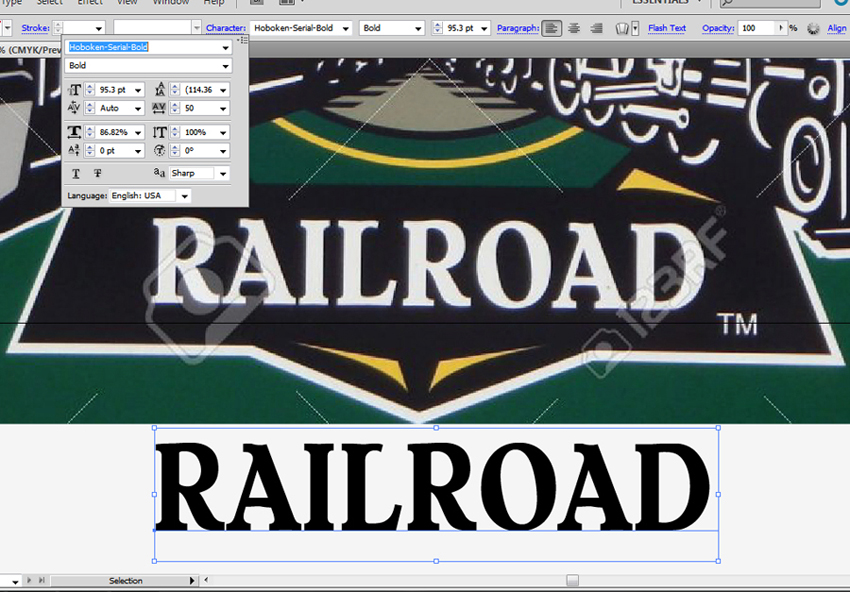Toggle Underline in the Character panel

point(76,173)
